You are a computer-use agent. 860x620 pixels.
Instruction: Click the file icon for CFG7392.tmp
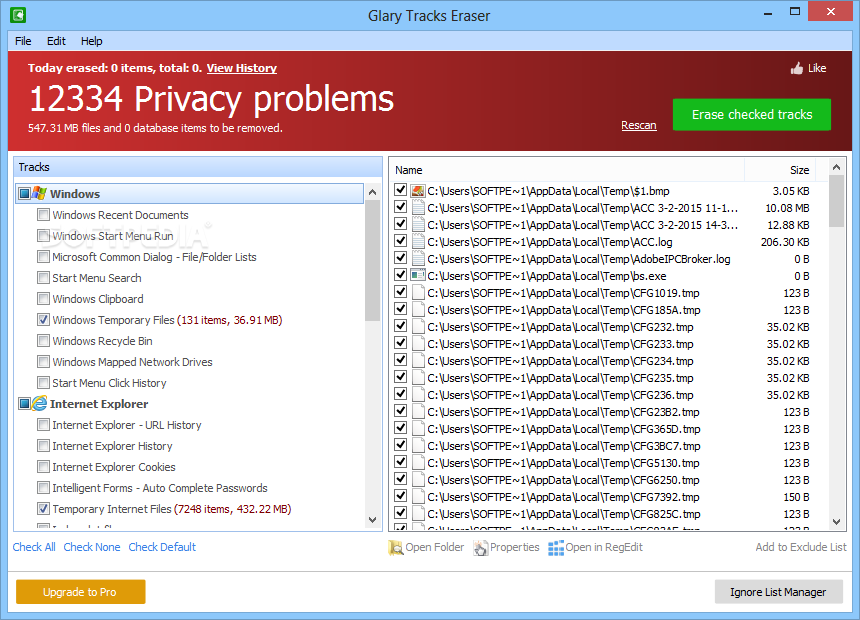[x=418, y=497]
